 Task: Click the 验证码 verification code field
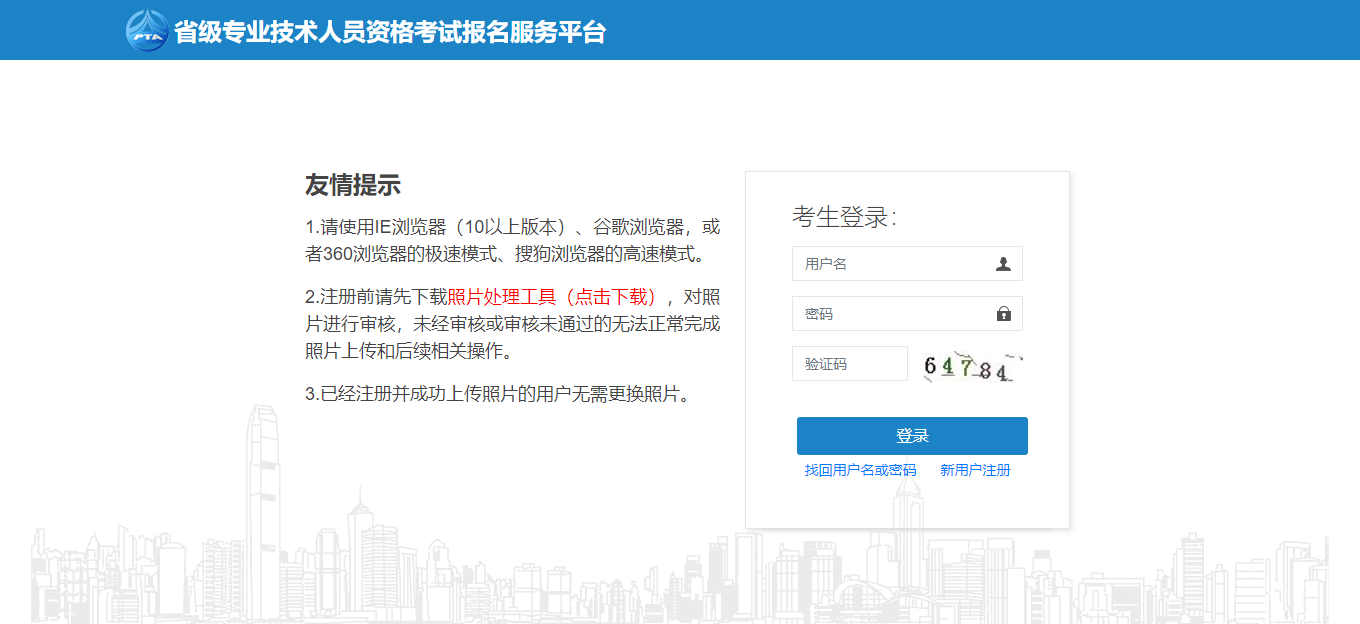point(850,363)
